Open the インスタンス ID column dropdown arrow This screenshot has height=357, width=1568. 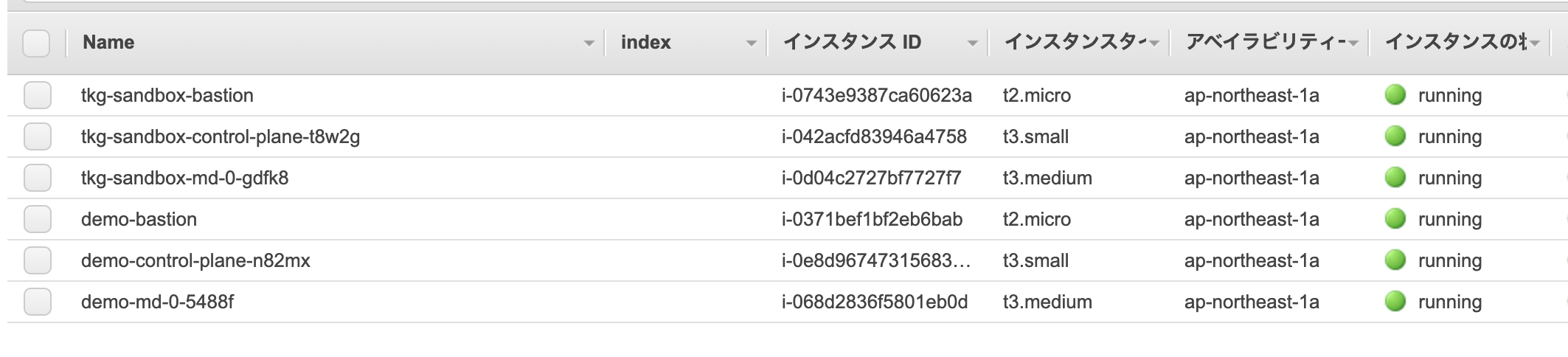coord(972,44)
